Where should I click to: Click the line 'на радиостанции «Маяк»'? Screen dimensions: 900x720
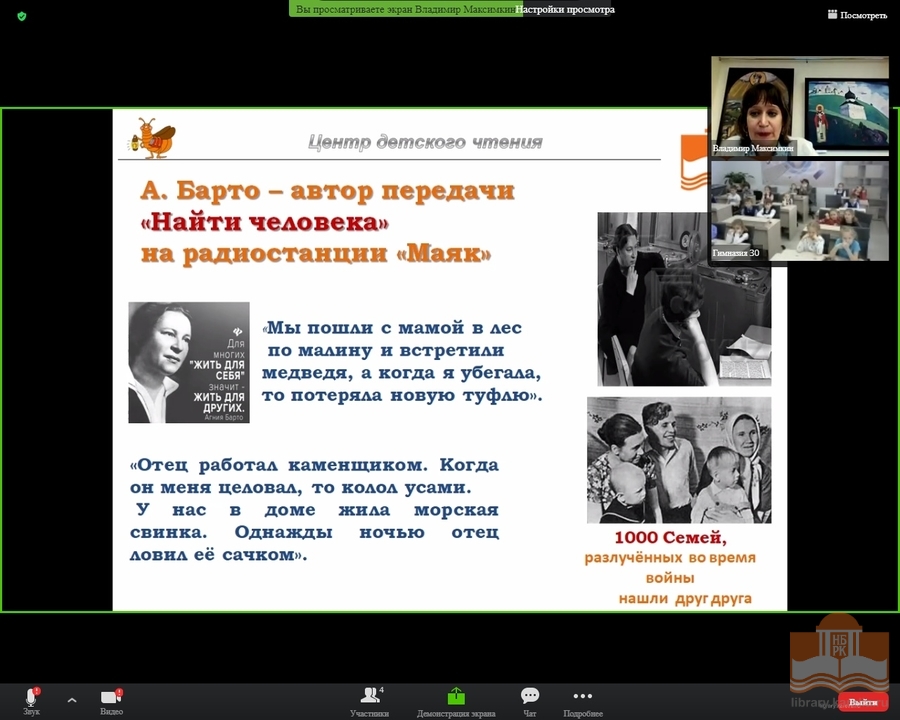click(x=316, y=254)
